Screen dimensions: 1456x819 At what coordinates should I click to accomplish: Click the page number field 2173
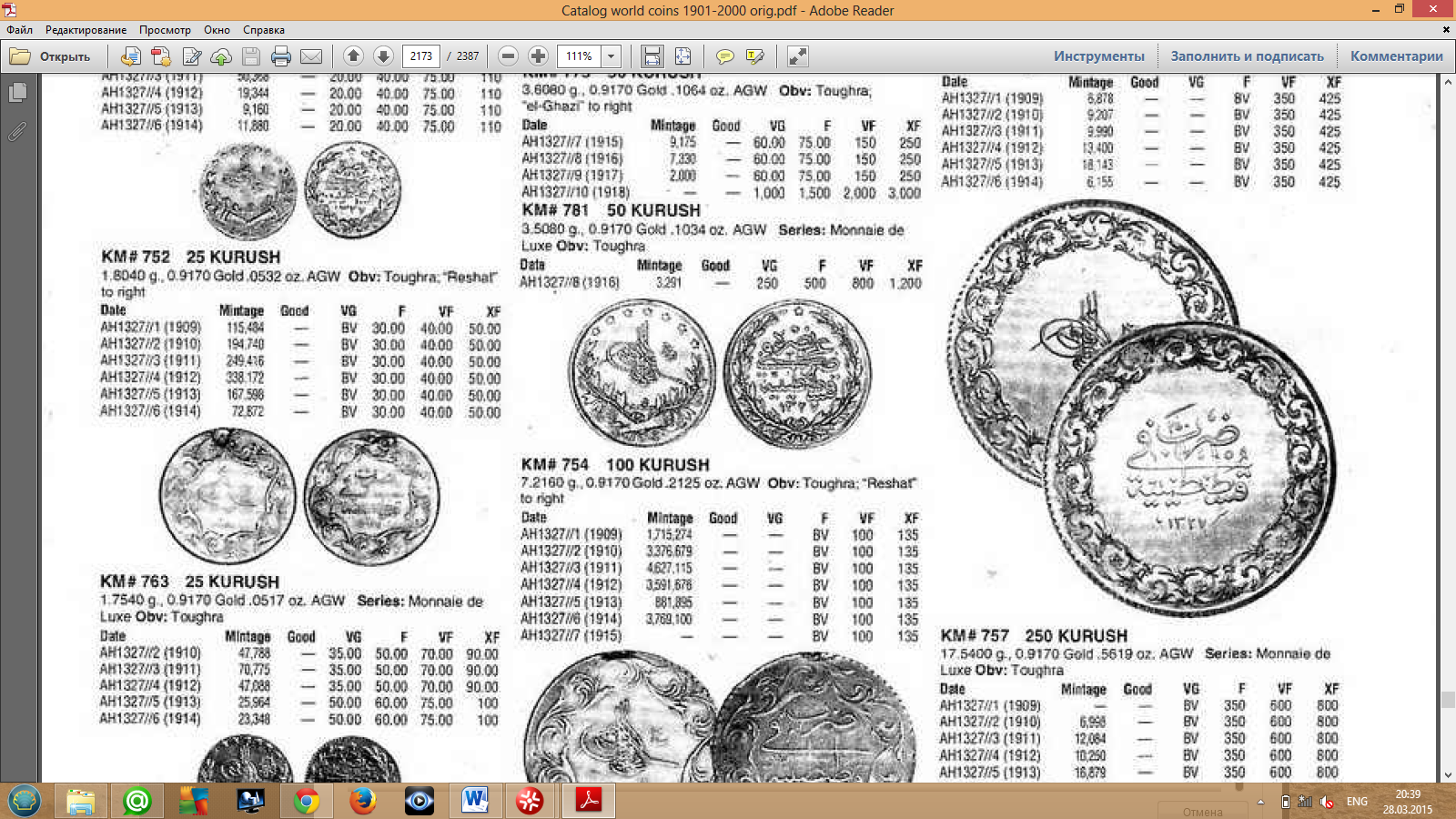tap(421, 56)
